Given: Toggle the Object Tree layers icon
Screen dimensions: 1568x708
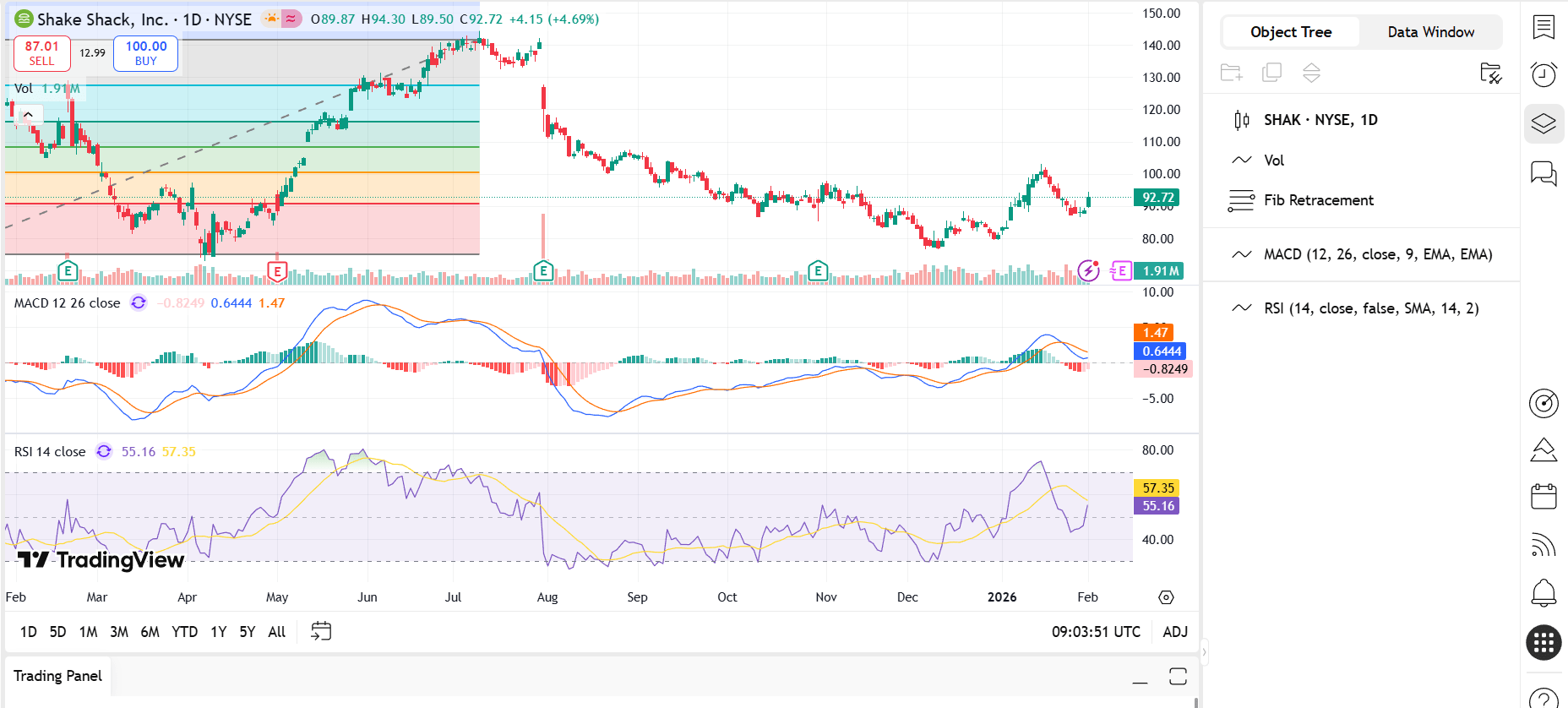Looking at the screenshot, I should tap(1543, 123).
